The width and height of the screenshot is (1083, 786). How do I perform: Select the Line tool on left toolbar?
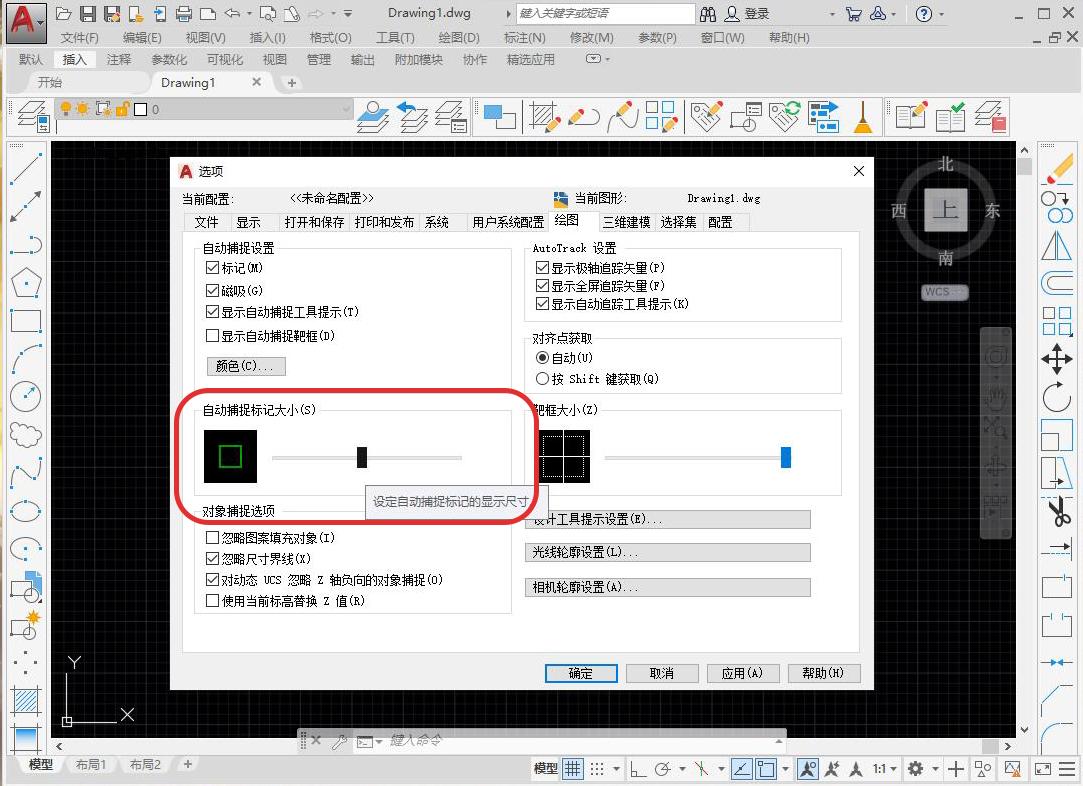tap(28, 167)
